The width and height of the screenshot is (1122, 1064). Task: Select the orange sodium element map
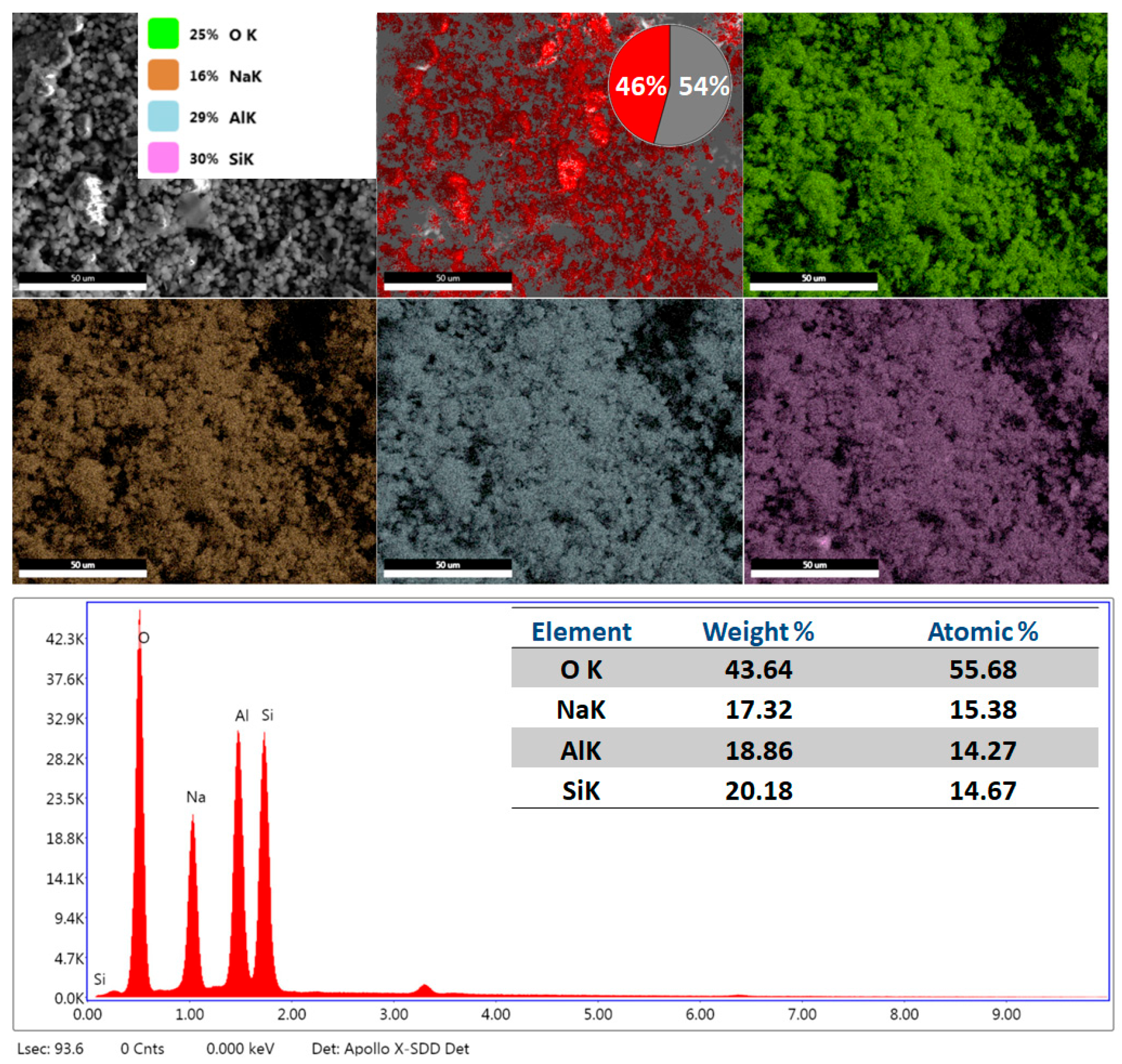(x=193, y=441)
